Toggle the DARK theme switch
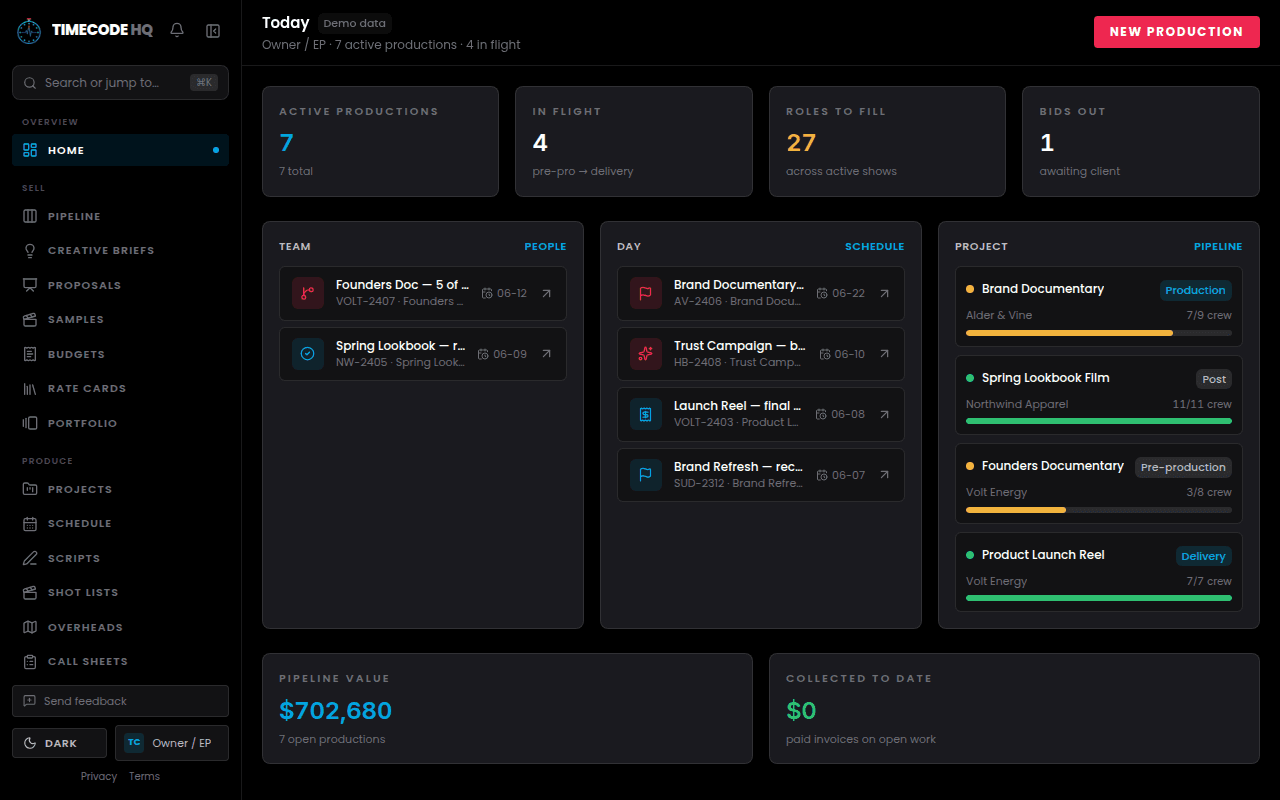Viewport: 1280px width, 800px height. (x=59, y=743)
